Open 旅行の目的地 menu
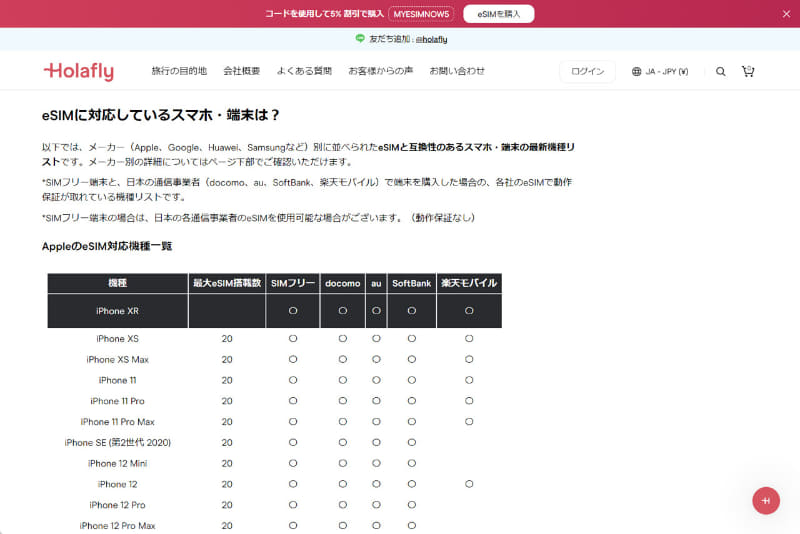This screenshot has width=800, height=534. pyautogui.click(x=179, y=71)
